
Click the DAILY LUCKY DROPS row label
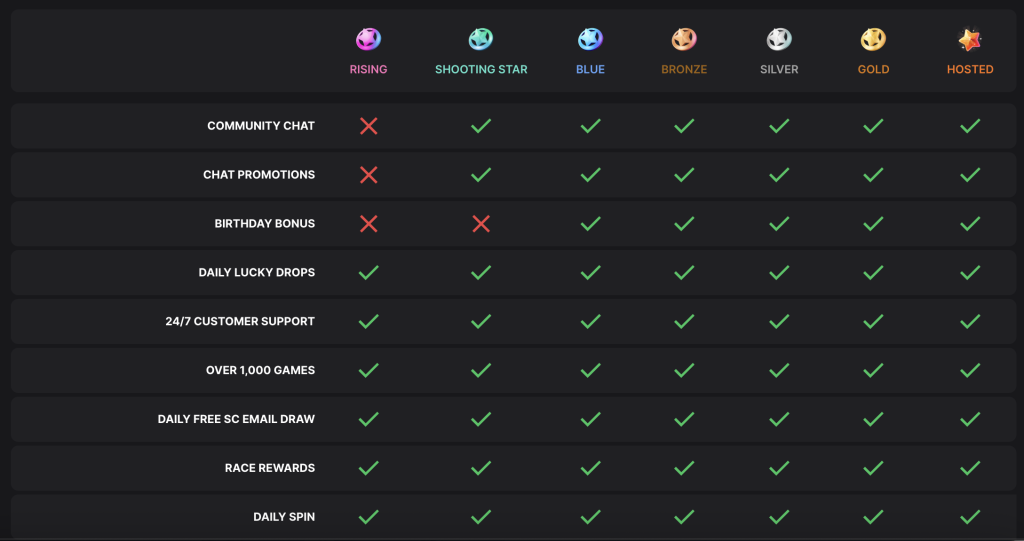(x=257, y=272)
